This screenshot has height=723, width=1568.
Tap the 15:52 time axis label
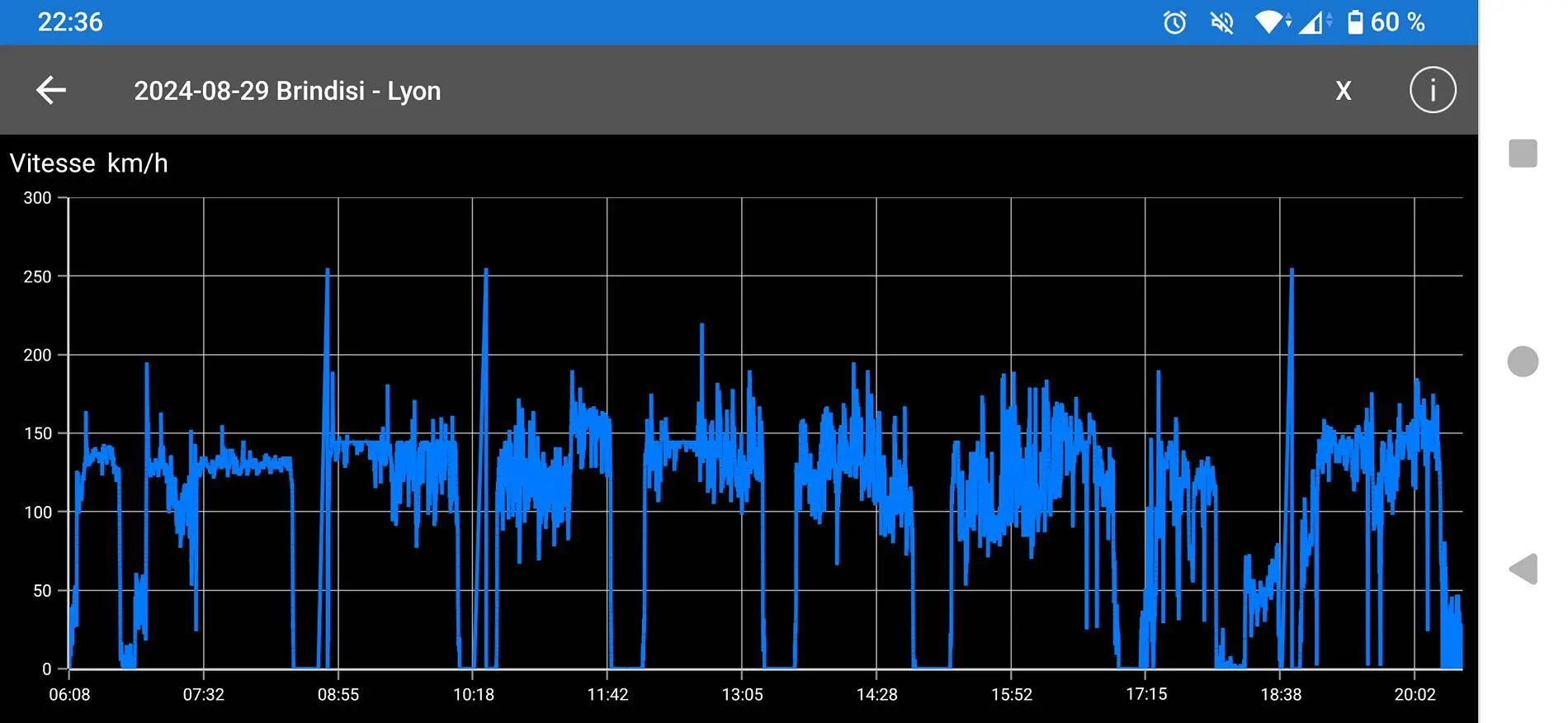coord(1012,695)
